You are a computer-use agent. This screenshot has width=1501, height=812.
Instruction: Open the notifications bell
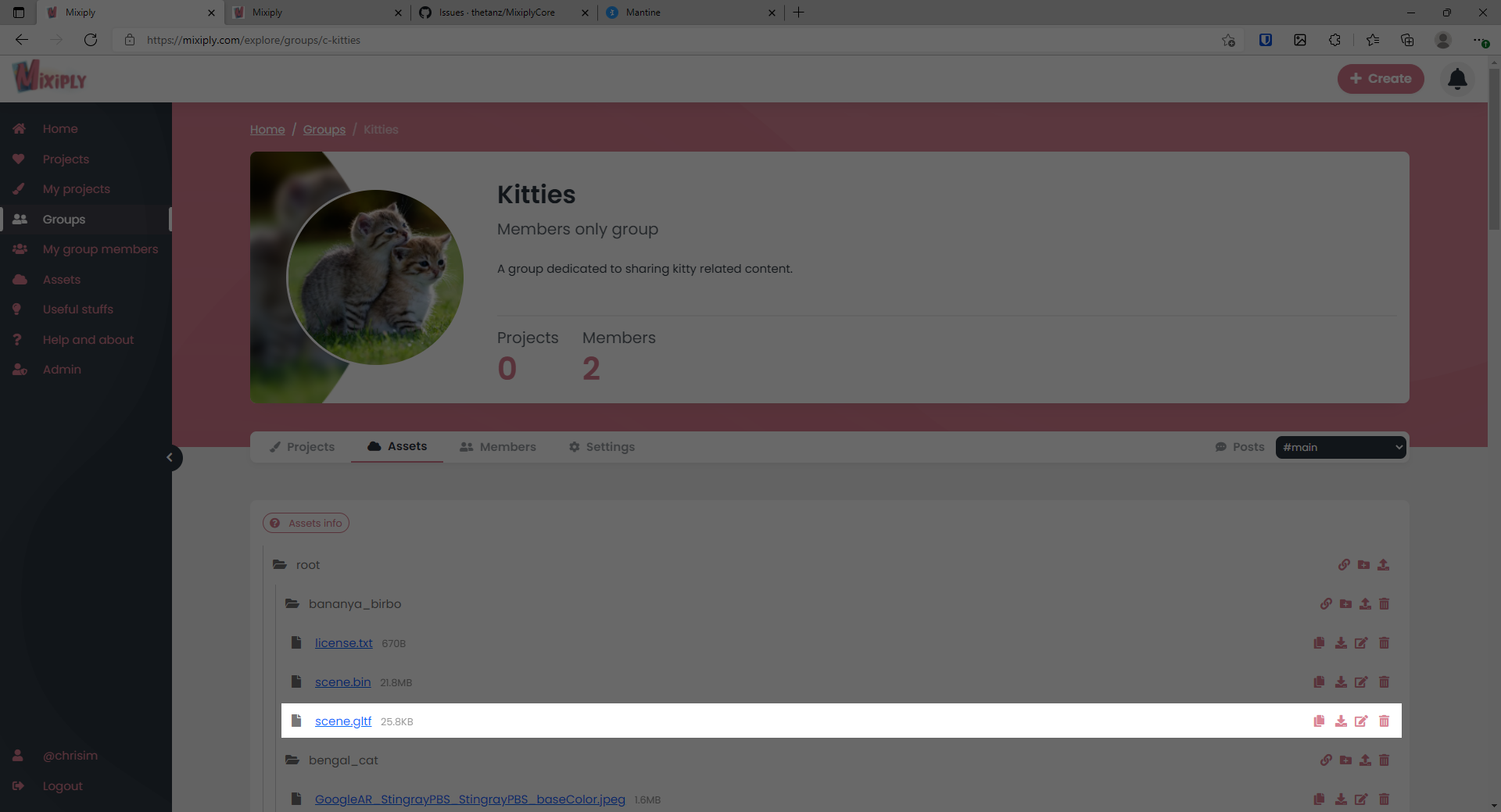pos(1457,79)
